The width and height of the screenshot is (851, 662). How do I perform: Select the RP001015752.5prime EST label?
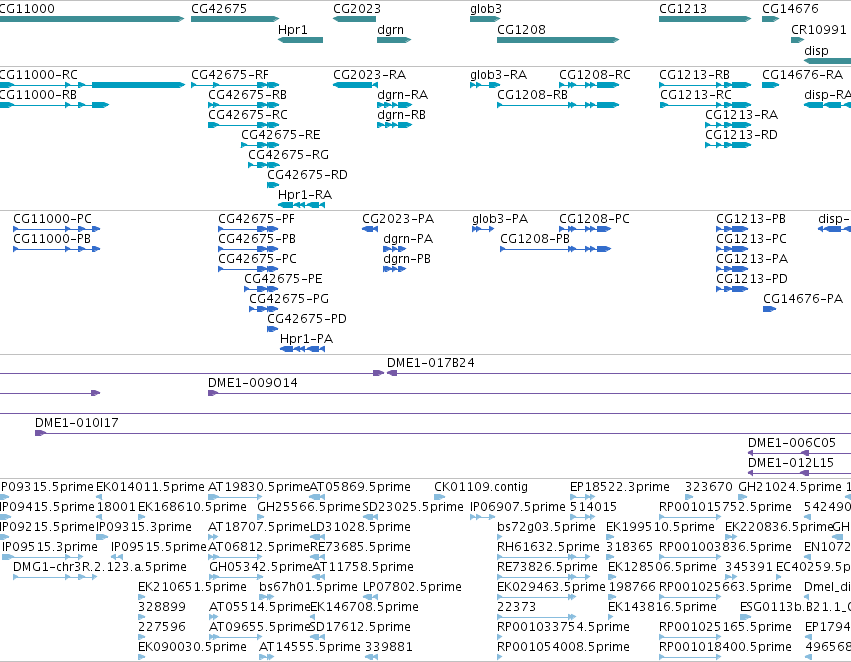[x=725, y=507]
